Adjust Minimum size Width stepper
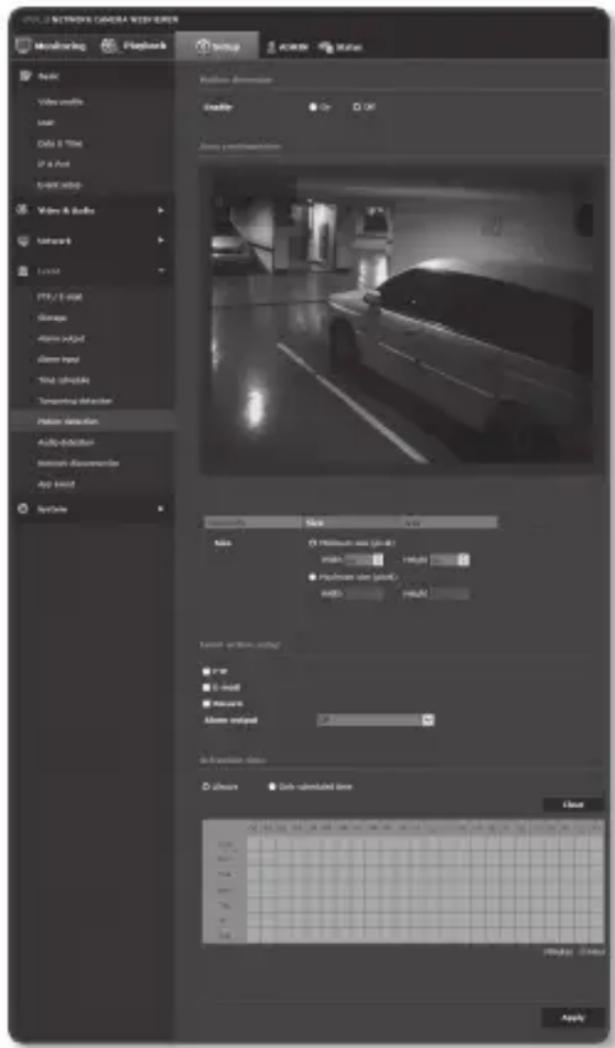This screenshot has width=615, height=1048. pyautogui.click(x=378, y=559)
